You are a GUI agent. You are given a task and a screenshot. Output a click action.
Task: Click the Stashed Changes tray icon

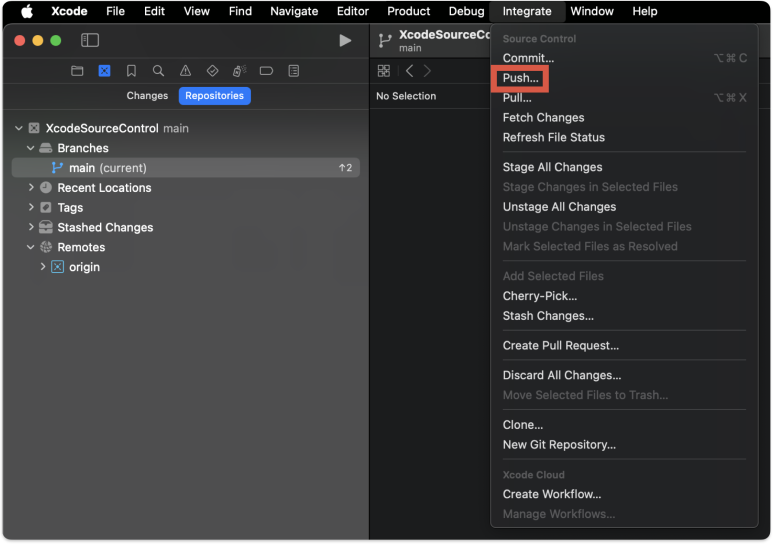pyautogui.click(x=46, y=227)
